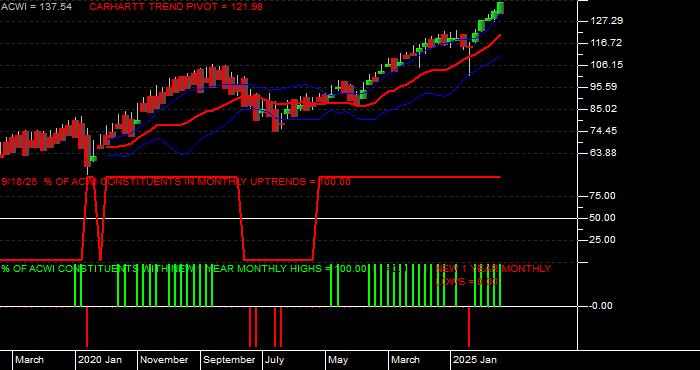Click the new 1 year monthly highs label

click(183, 269)
